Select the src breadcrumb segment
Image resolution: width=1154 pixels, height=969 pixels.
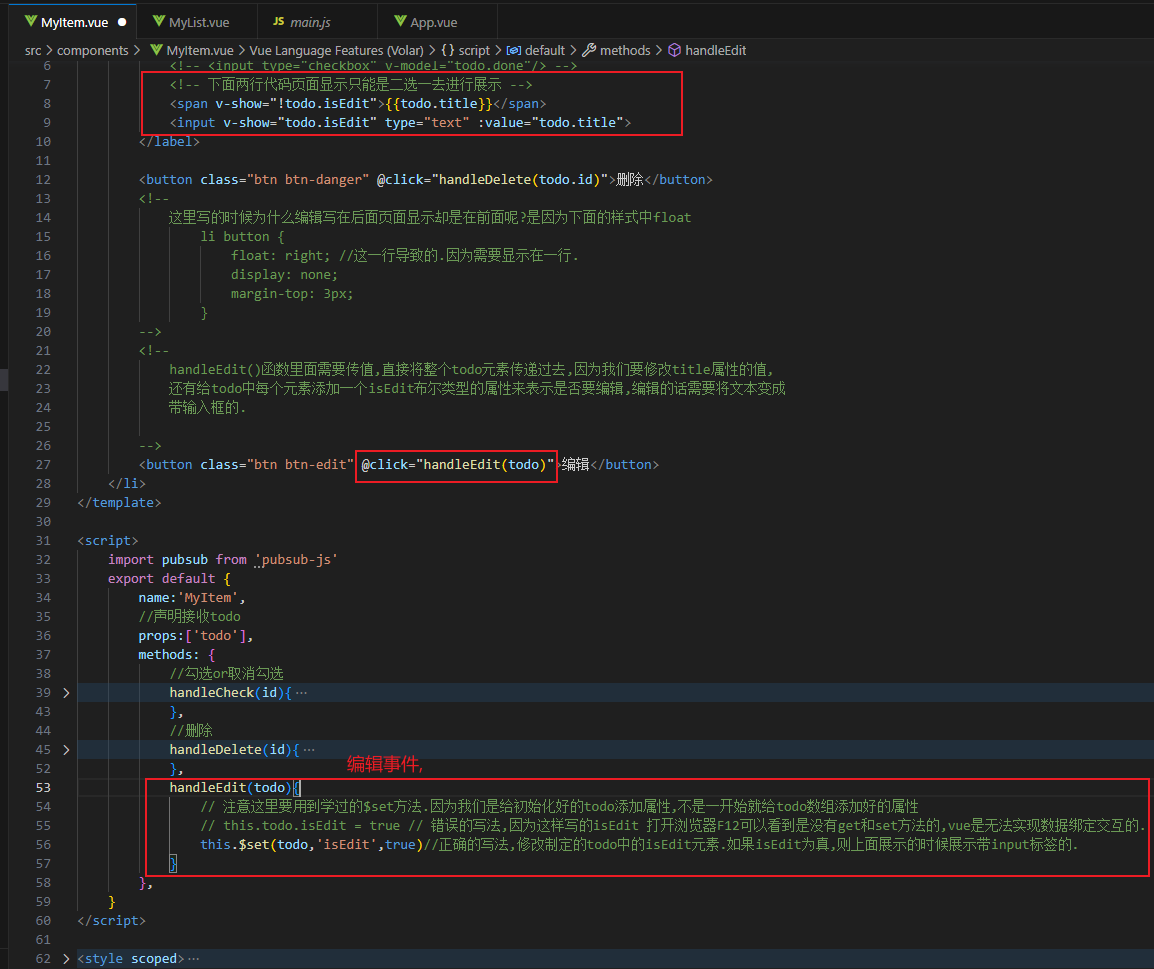[x=33, y=50]
